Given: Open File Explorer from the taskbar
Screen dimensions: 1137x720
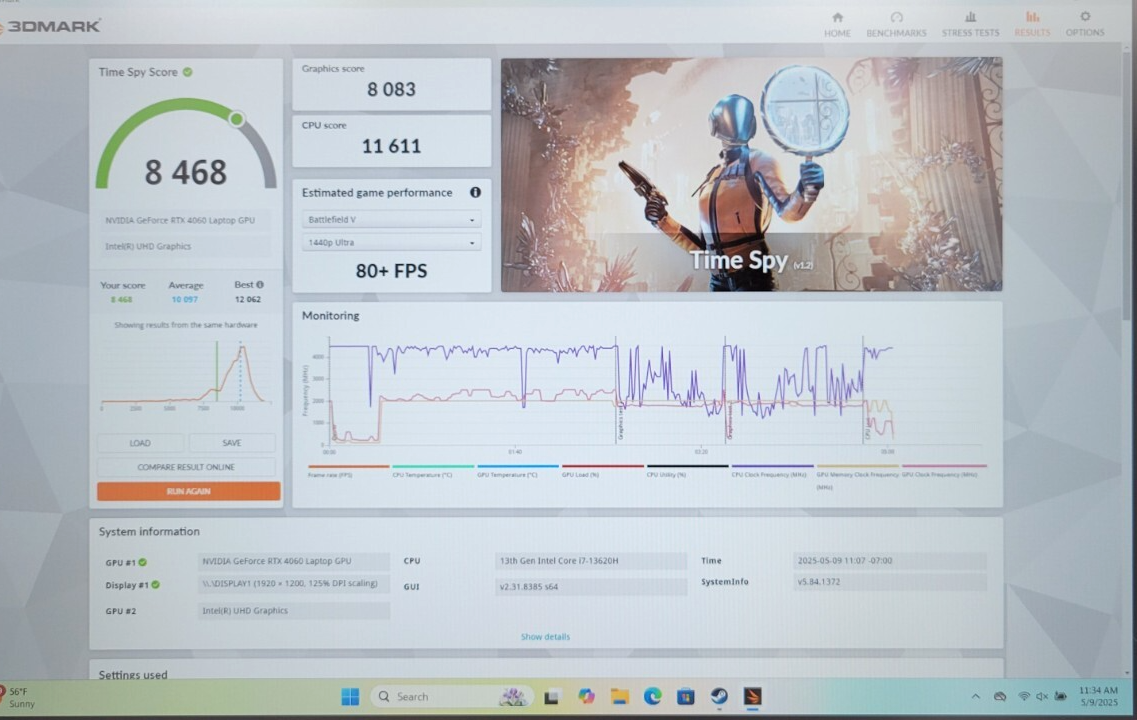Looking at the screenshot, I should coord(619,697).
